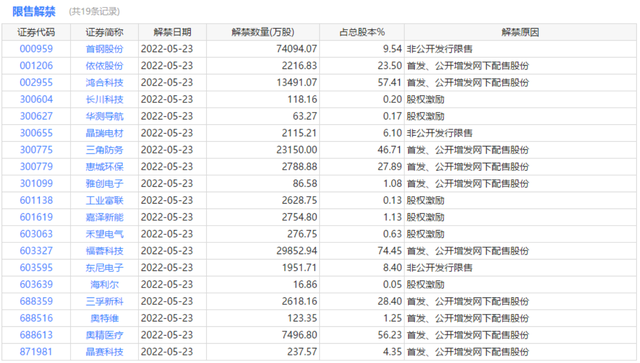Select the 23150.00 unlock quantity cell
This screenshot has width=640, height=363.
point(263,150)
